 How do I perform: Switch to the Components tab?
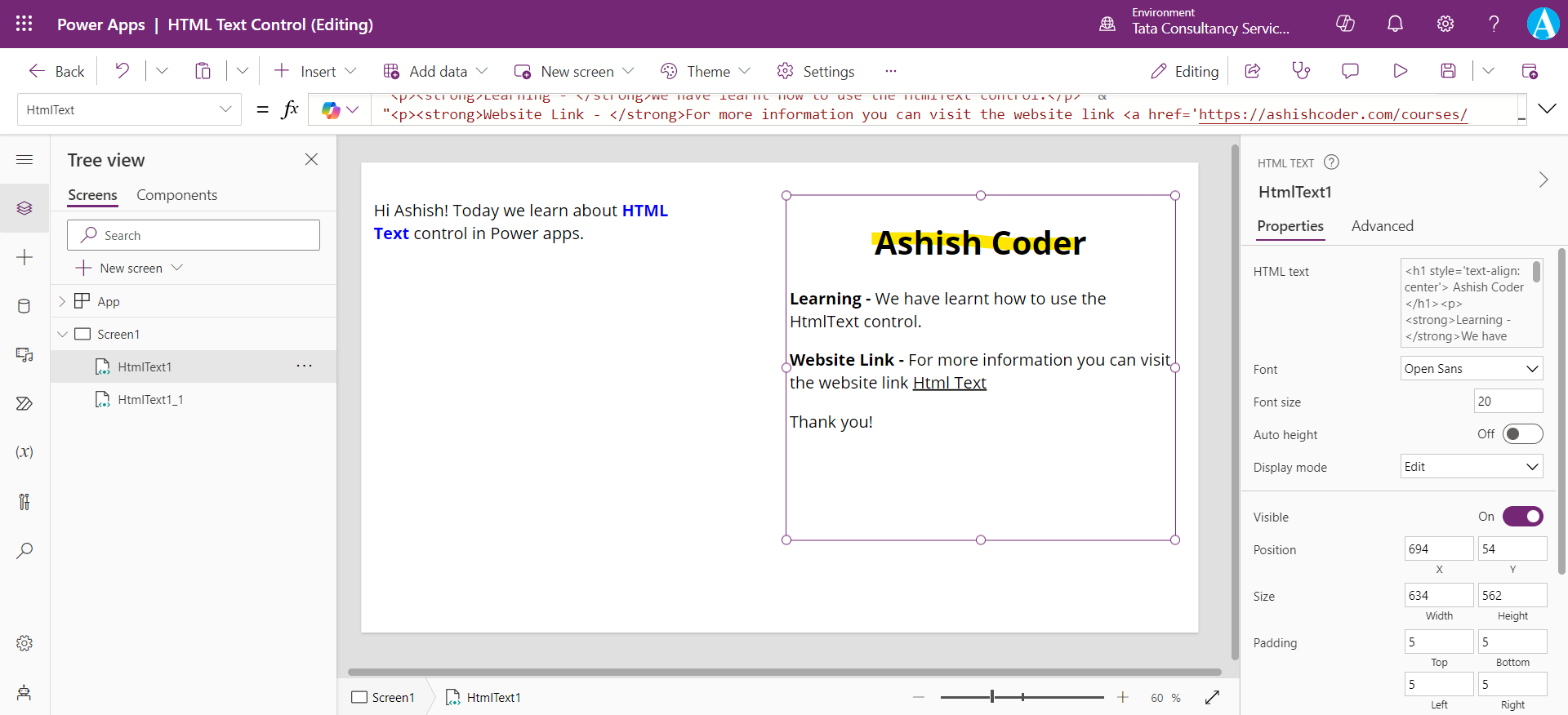[x=176, y=195]
